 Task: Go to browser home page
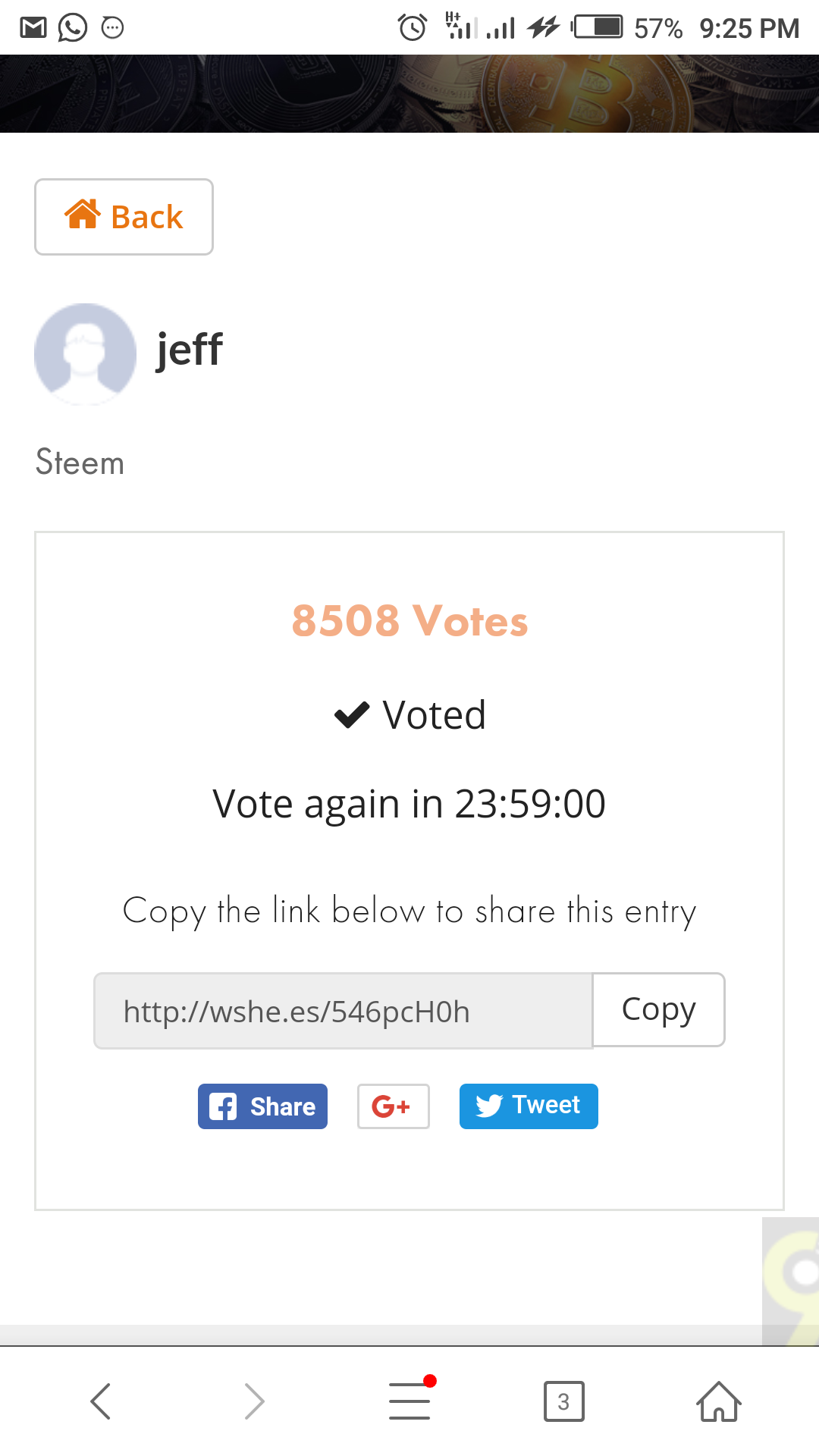pos(718,1401)
